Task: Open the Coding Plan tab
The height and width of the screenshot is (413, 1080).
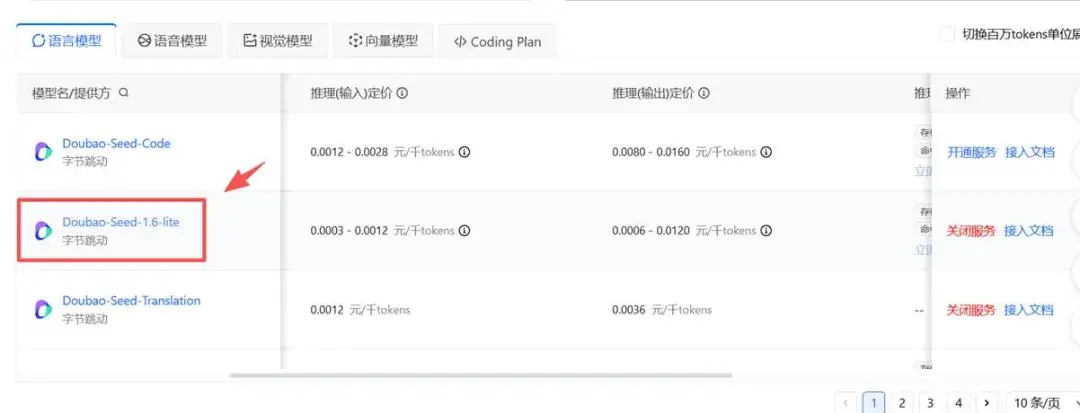Action: (497, 42)
